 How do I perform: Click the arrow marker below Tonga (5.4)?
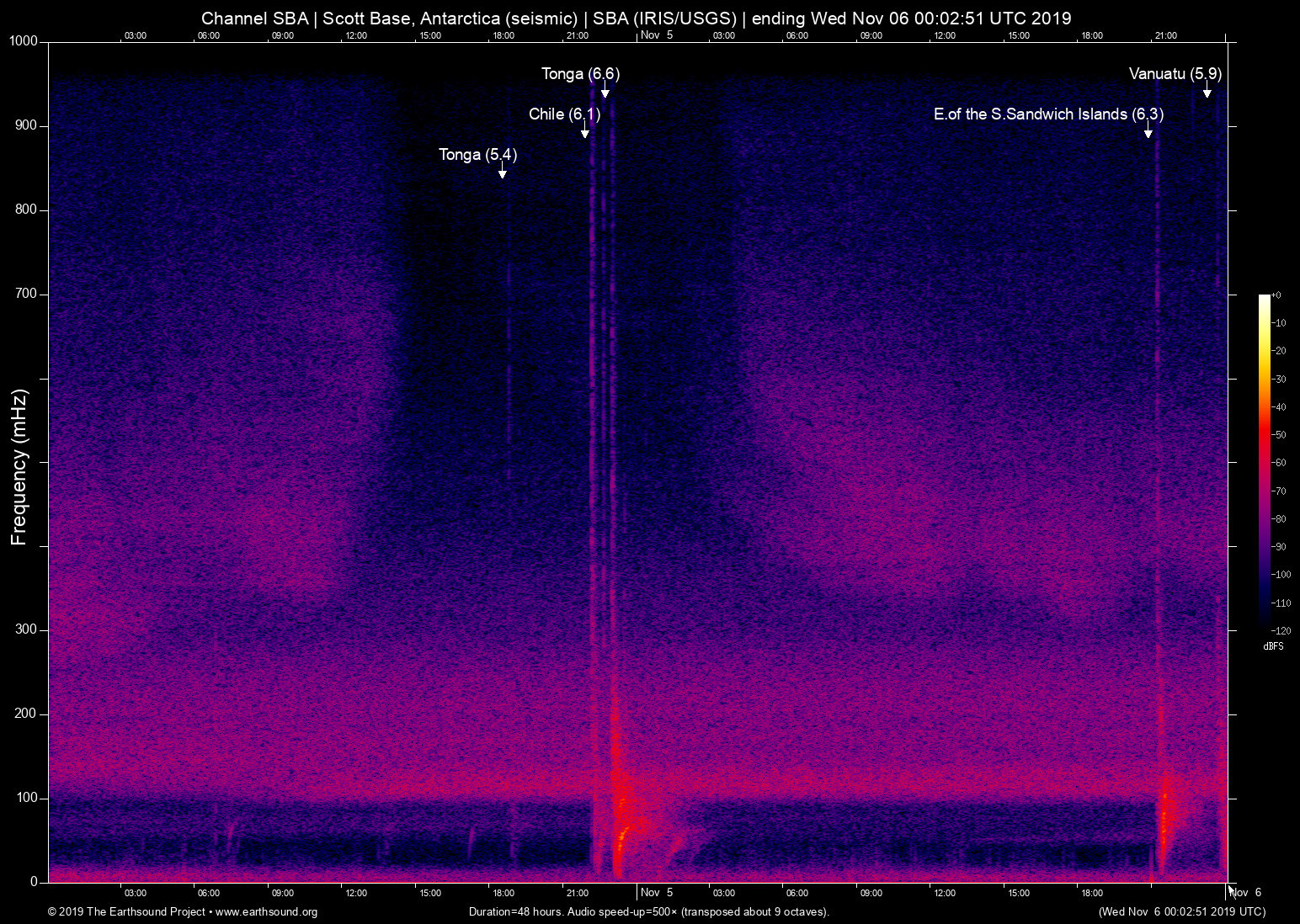coord(502,173)
